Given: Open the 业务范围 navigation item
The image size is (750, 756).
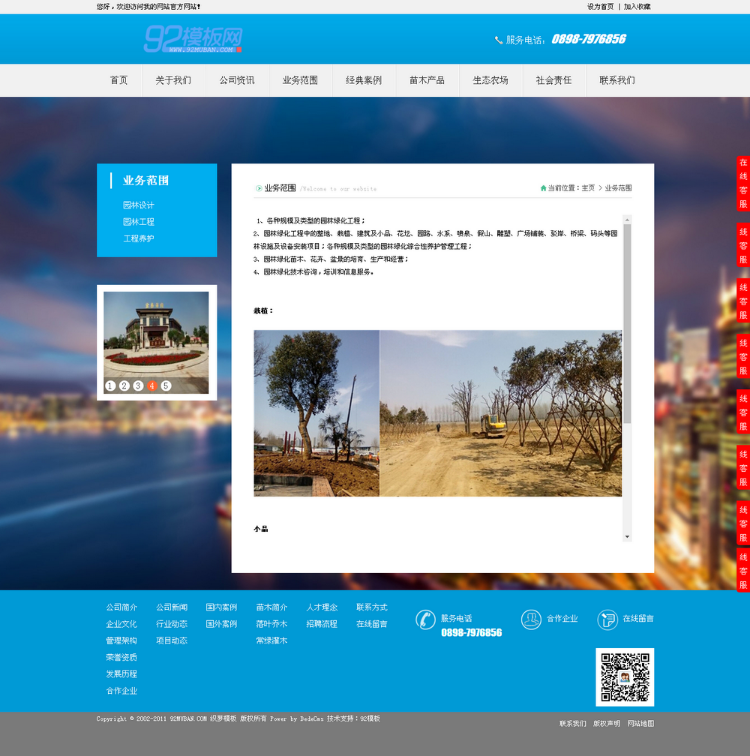Looking at the screenshot, I should [x=300, y=81].
